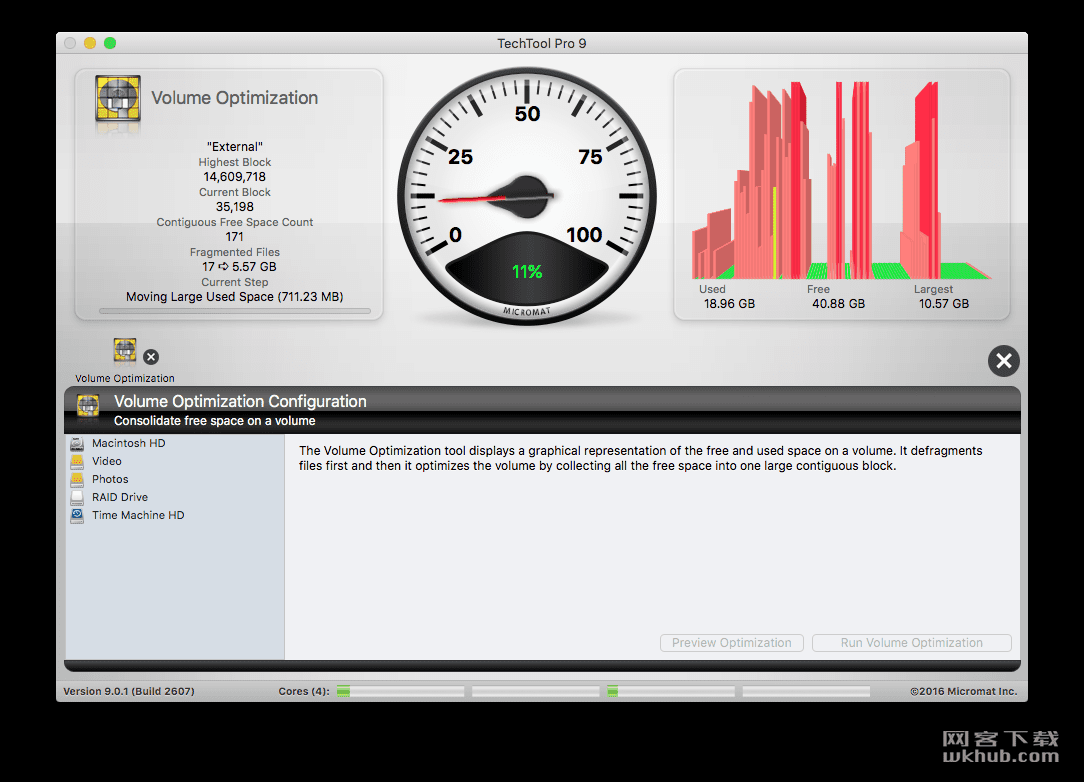The image size is (1084, 782).
Task: Click the Consolidate free space on a volume subtitle
Action: 214,420
